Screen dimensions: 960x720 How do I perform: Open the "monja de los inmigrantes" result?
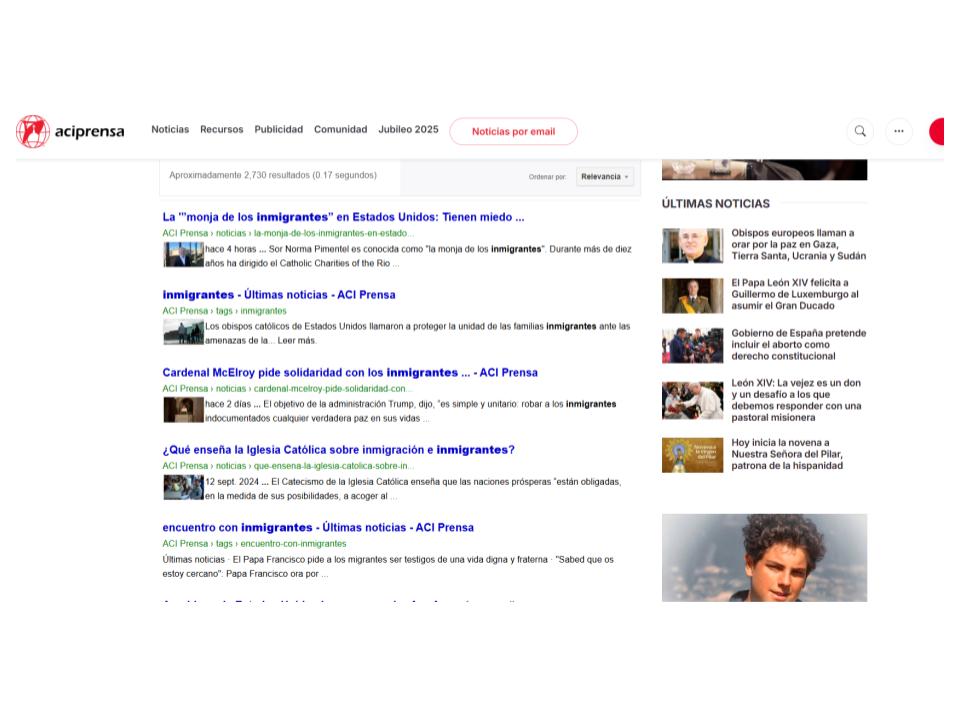[x=343, y=217]
